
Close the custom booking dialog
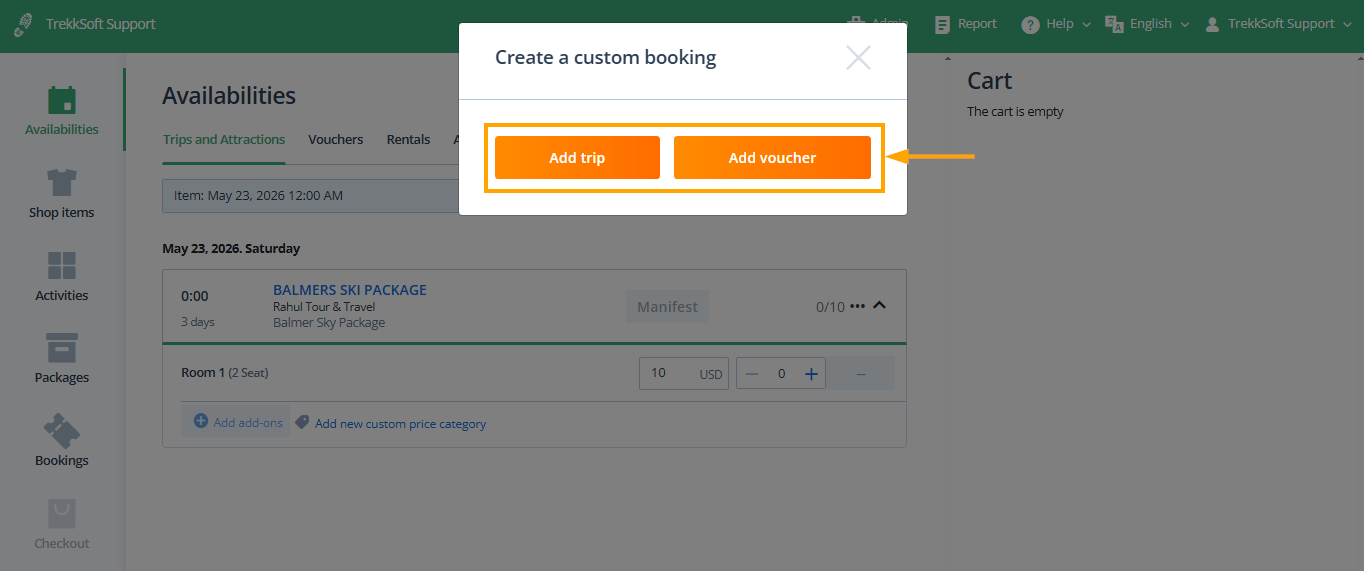pos(858,58)
